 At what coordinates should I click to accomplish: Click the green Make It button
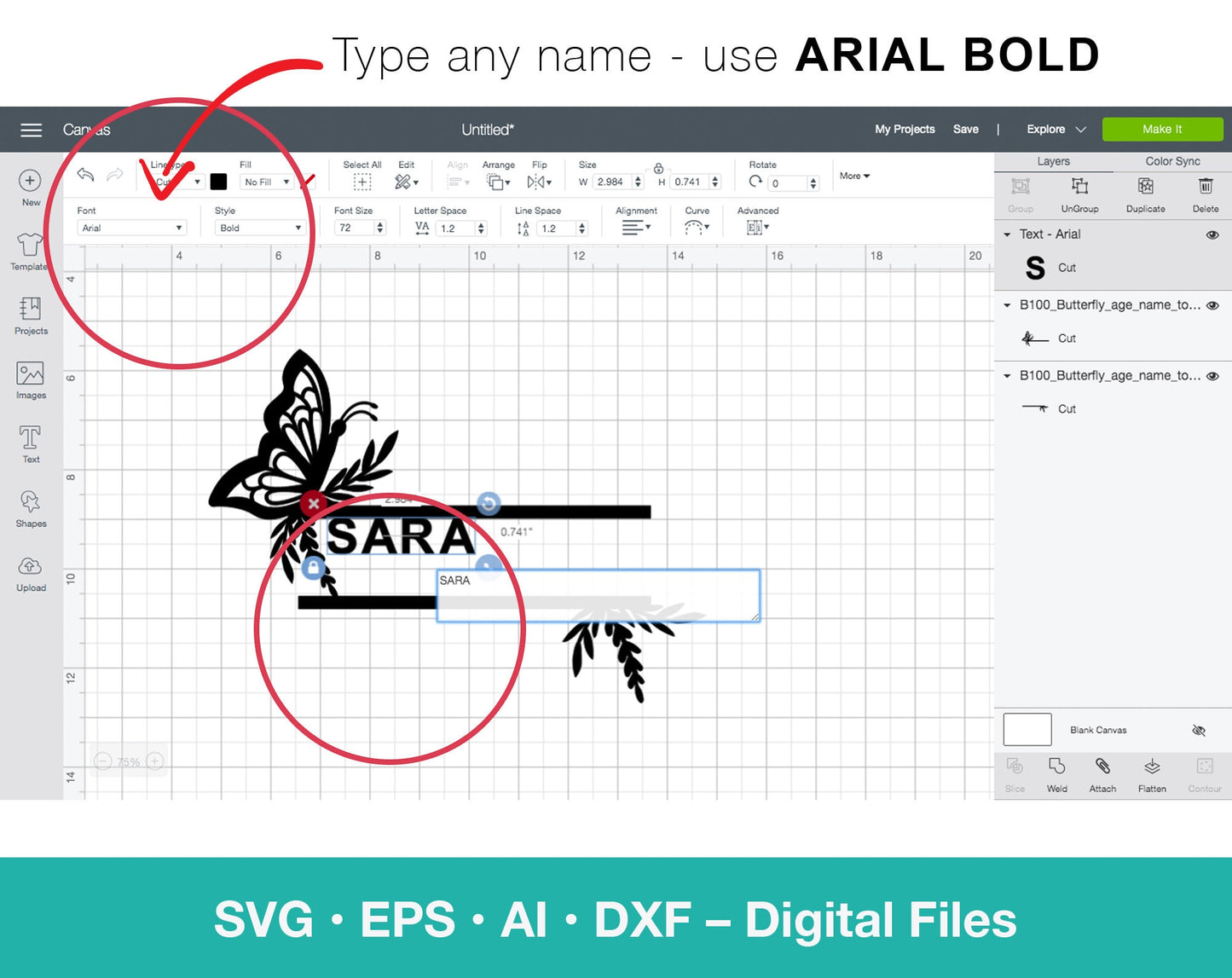click(x=1162, y=130)
